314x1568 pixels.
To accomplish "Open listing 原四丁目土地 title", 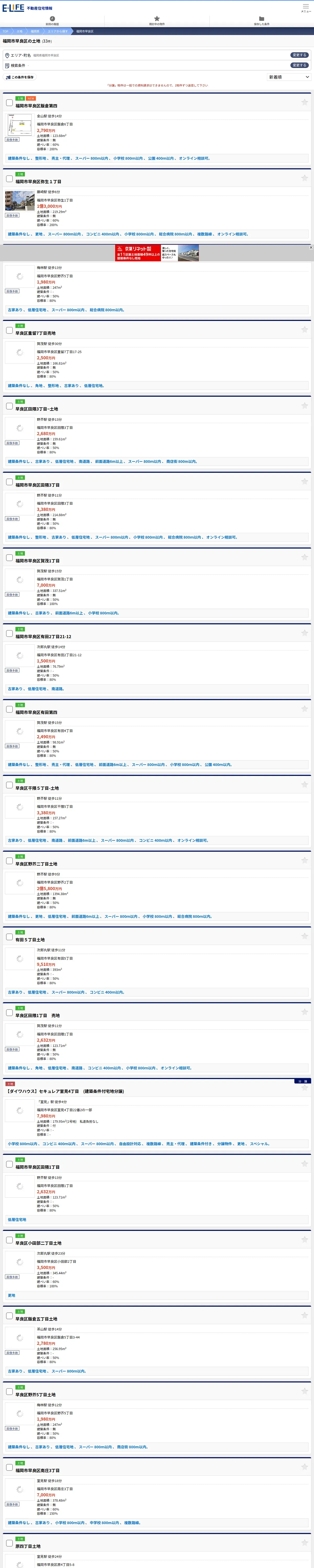I will 28,1546.
